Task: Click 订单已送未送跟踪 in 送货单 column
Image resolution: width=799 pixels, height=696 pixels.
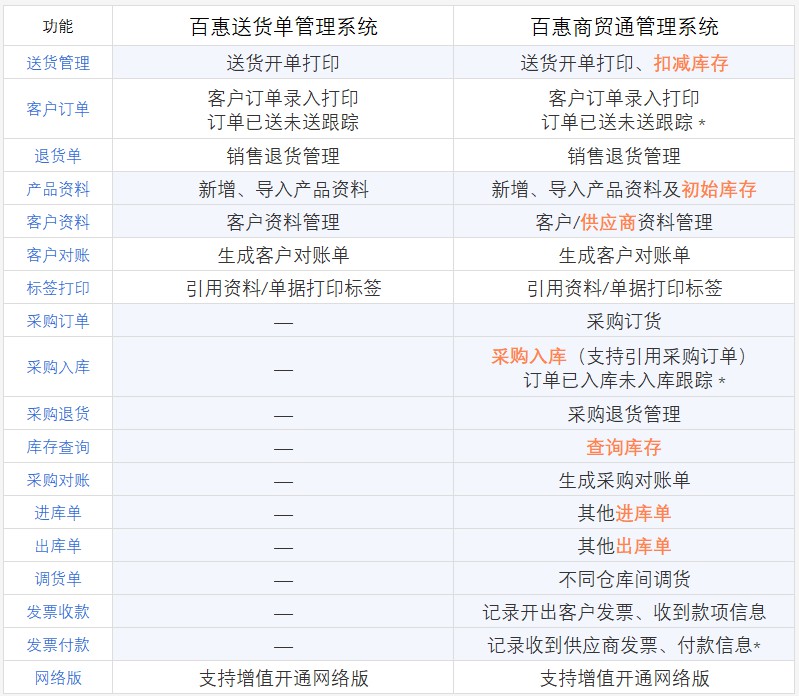Action: point(283,122)
